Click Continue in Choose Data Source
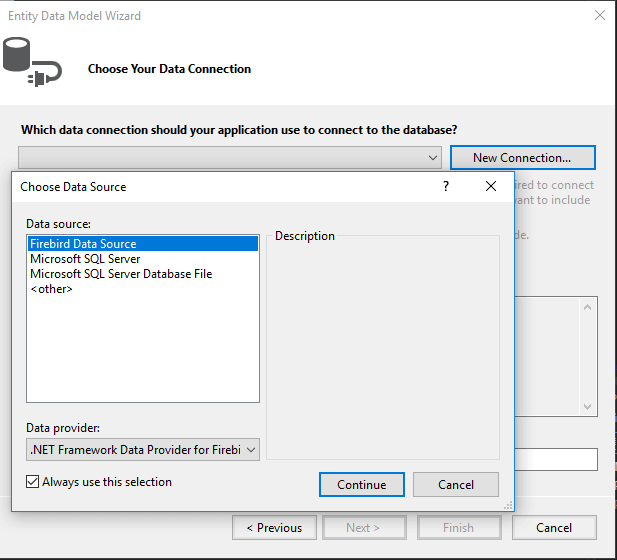This screenshot has height=560, width=617. 362,484
